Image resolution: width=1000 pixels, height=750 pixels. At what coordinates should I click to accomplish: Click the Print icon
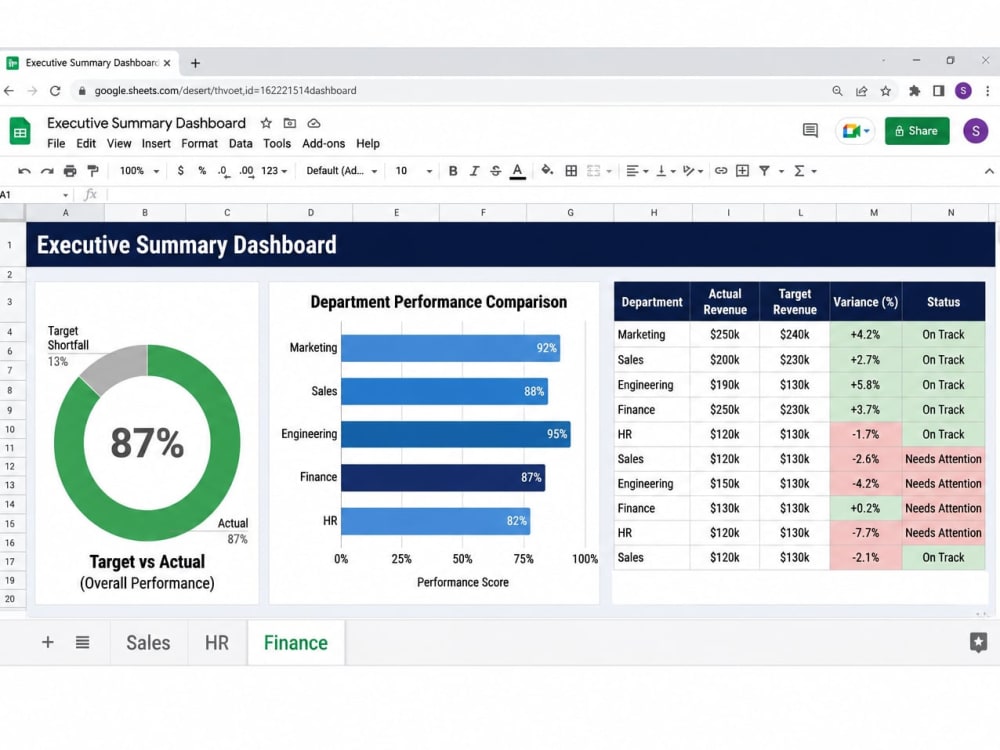[70, 171]
